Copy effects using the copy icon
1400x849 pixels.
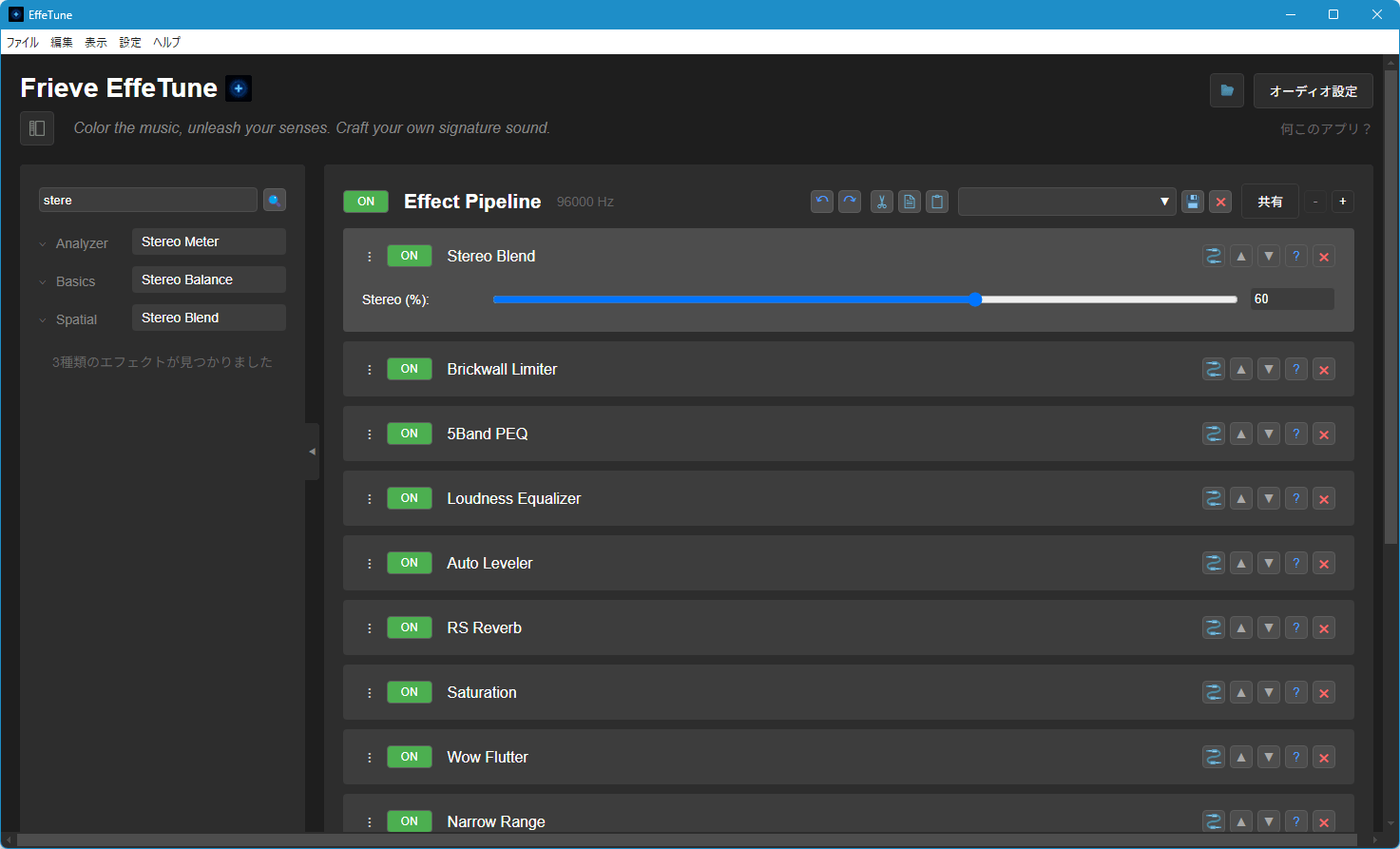(910, 202)
